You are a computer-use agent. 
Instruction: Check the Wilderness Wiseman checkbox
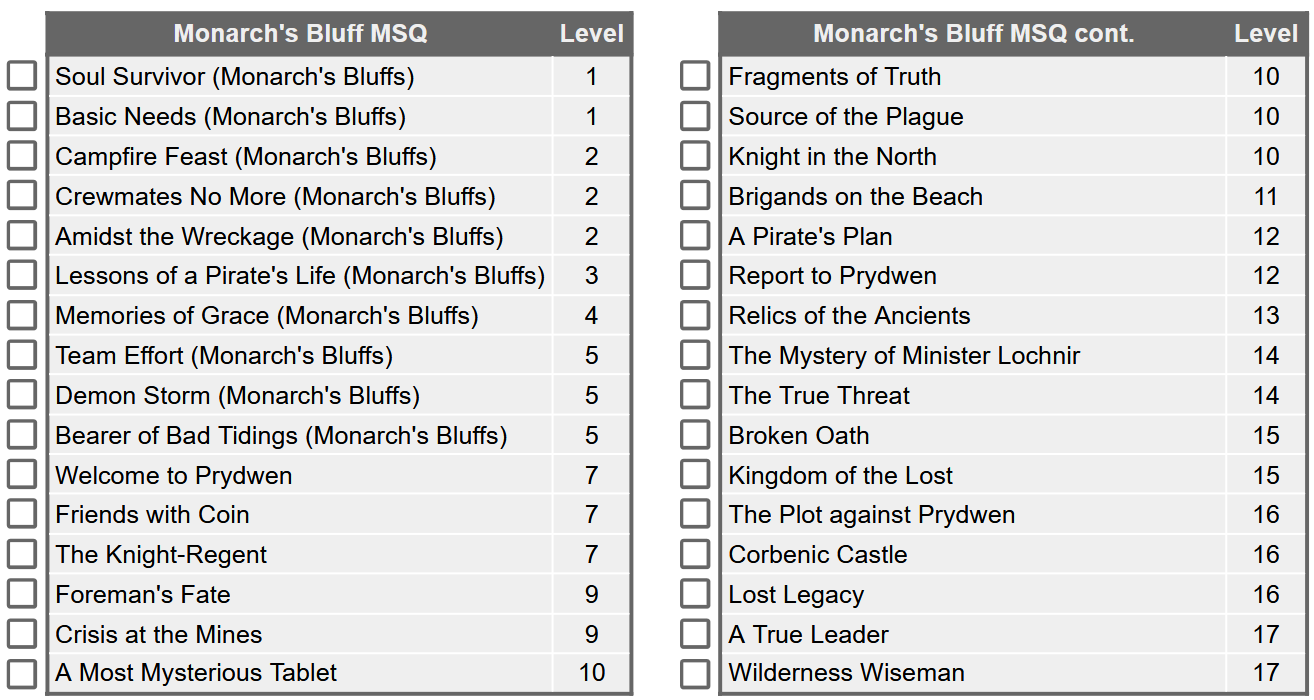point(695,673)
